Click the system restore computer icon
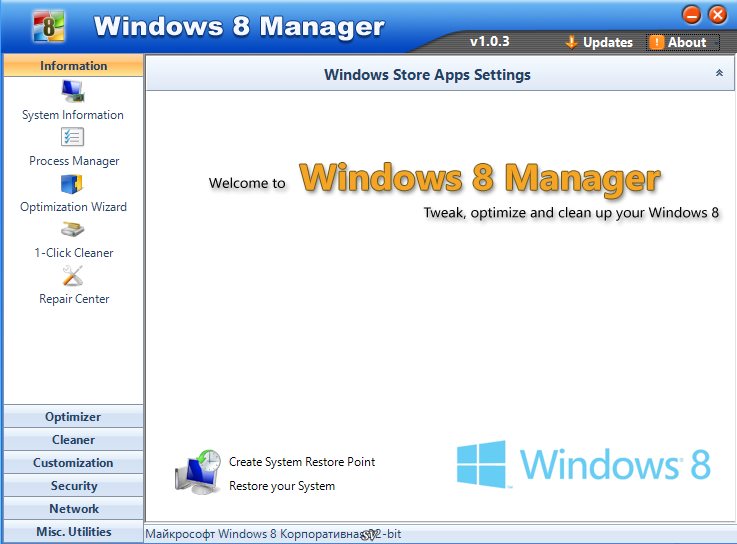 coord(198,472)
